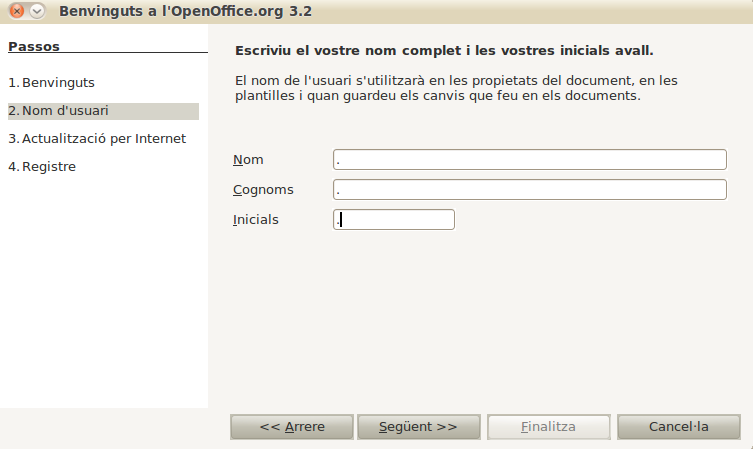Cancel the wizard with Cancel·la
The image size is (753, 449).
coord(679,427)
